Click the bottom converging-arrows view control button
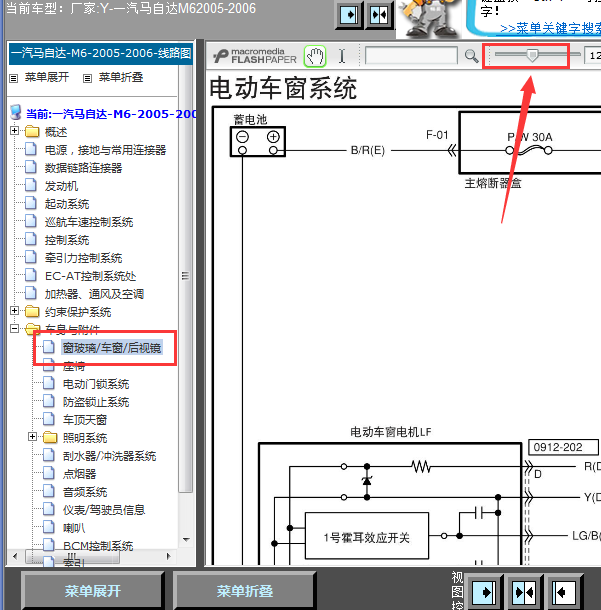601x610 pixels. point(524,592)
